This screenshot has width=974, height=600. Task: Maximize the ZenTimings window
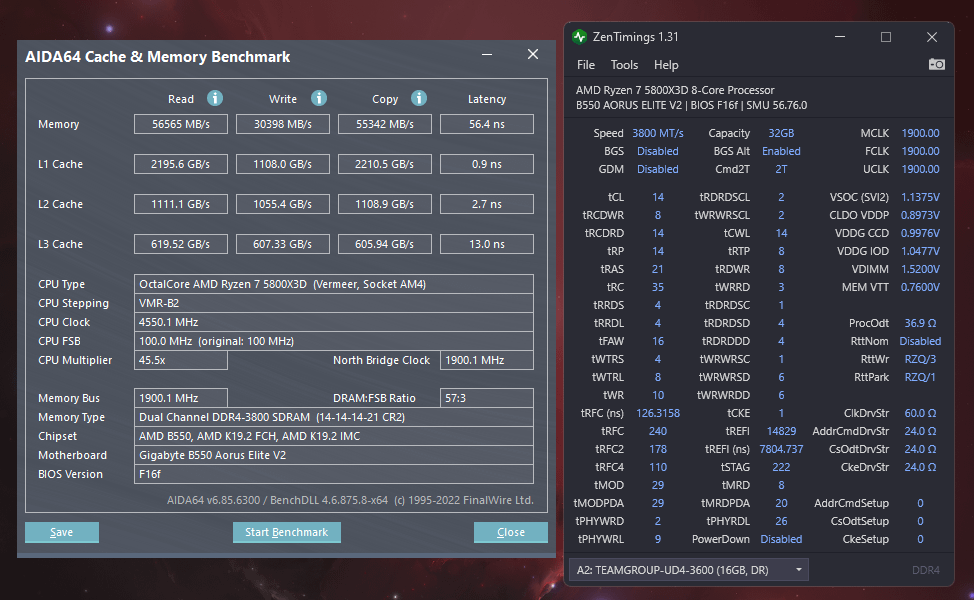tap(886, 37)
